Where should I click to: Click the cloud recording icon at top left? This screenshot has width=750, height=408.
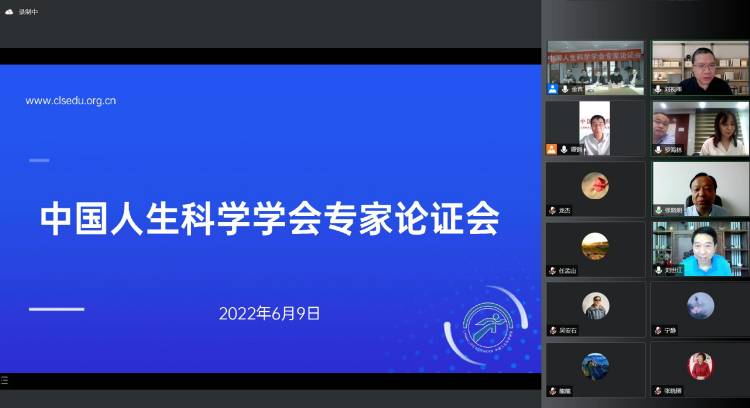click(9, 11)
